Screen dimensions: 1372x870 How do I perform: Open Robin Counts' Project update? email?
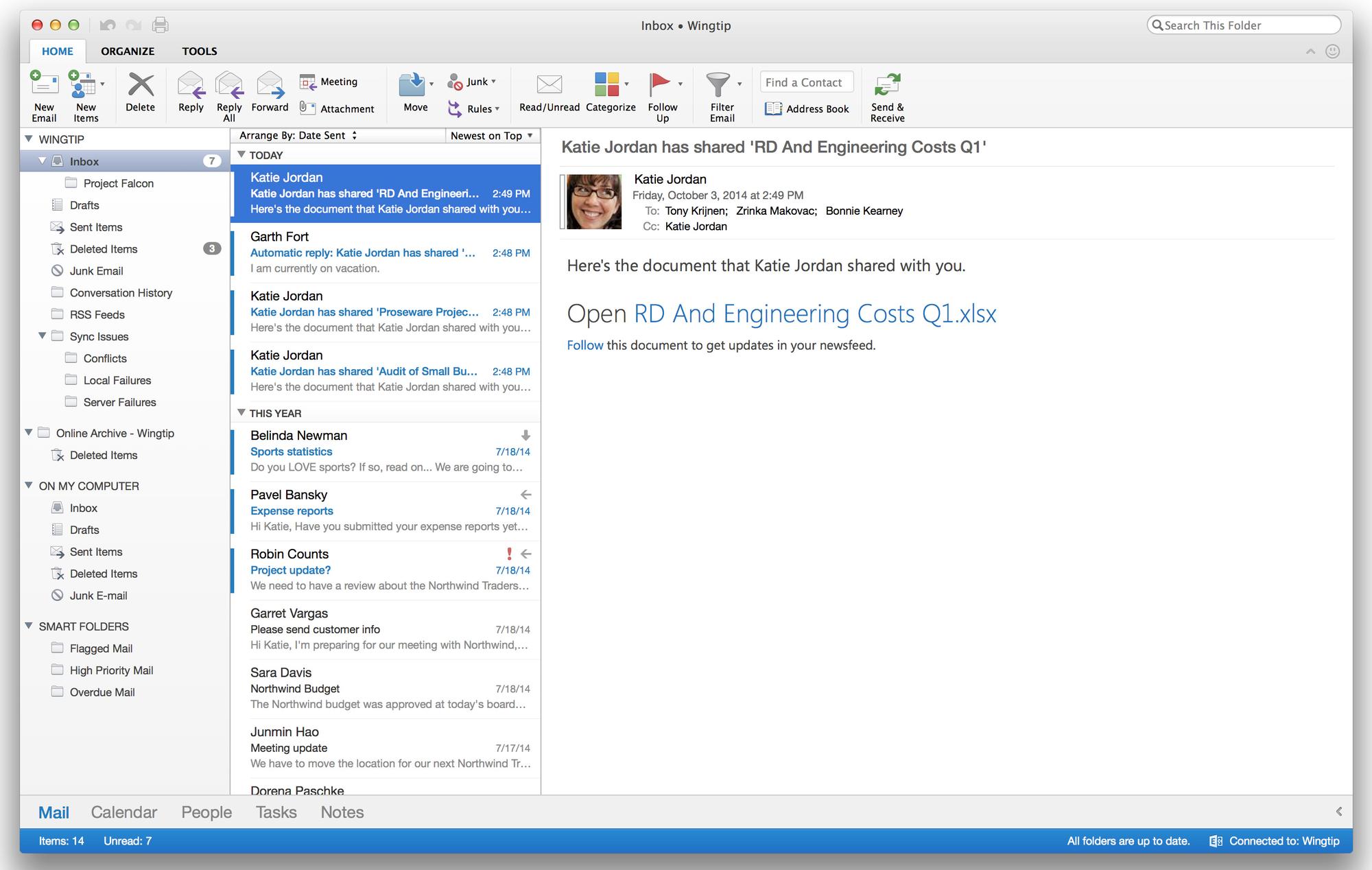[386, 570]
